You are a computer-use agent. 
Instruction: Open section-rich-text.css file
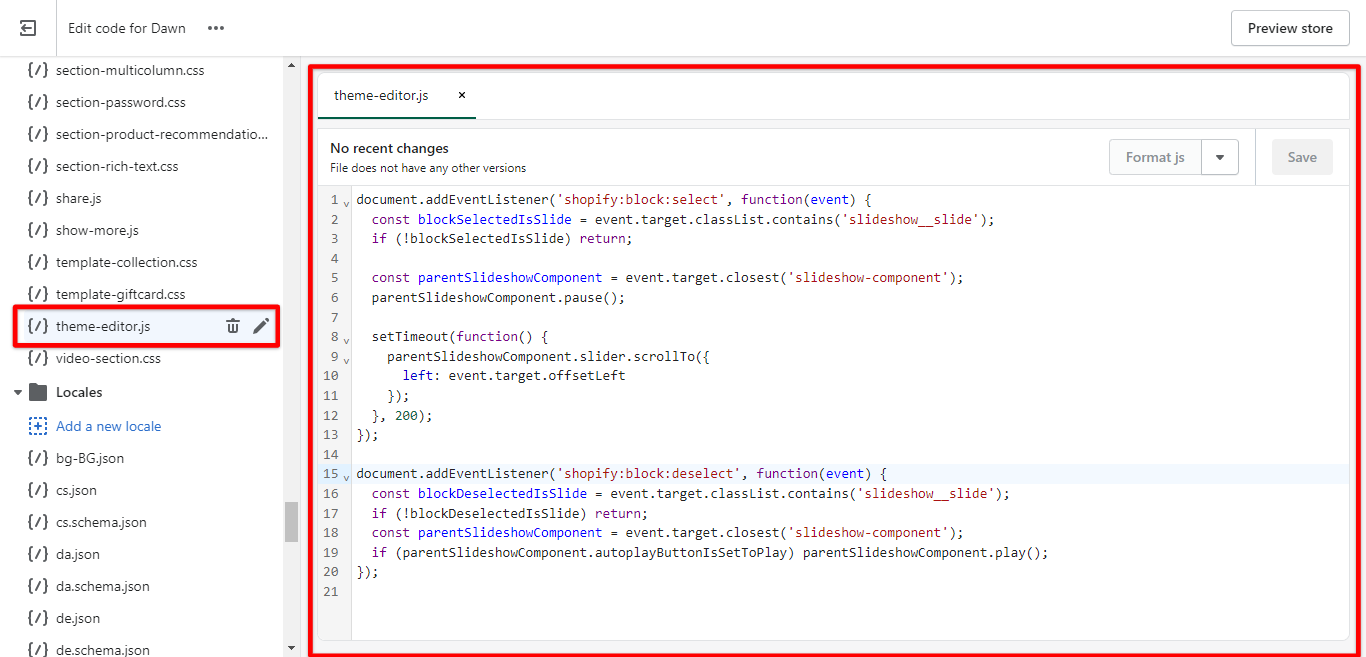tap(117, 166)
